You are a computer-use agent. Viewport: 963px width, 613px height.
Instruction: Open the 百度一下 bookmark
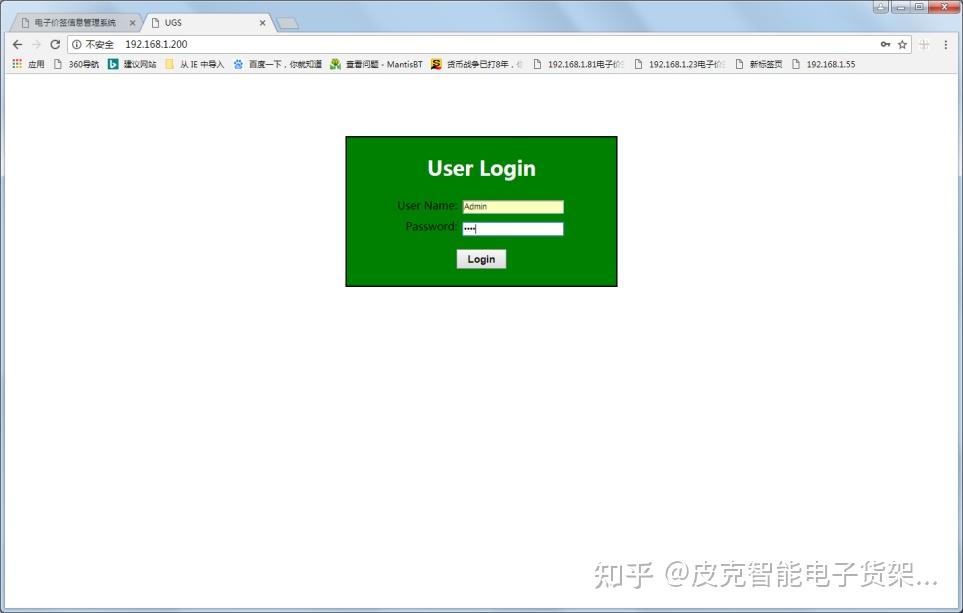click(278, 64)
